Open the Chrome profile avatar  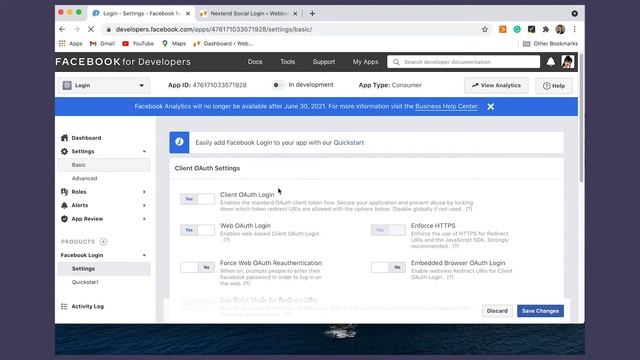click(560, 29)
